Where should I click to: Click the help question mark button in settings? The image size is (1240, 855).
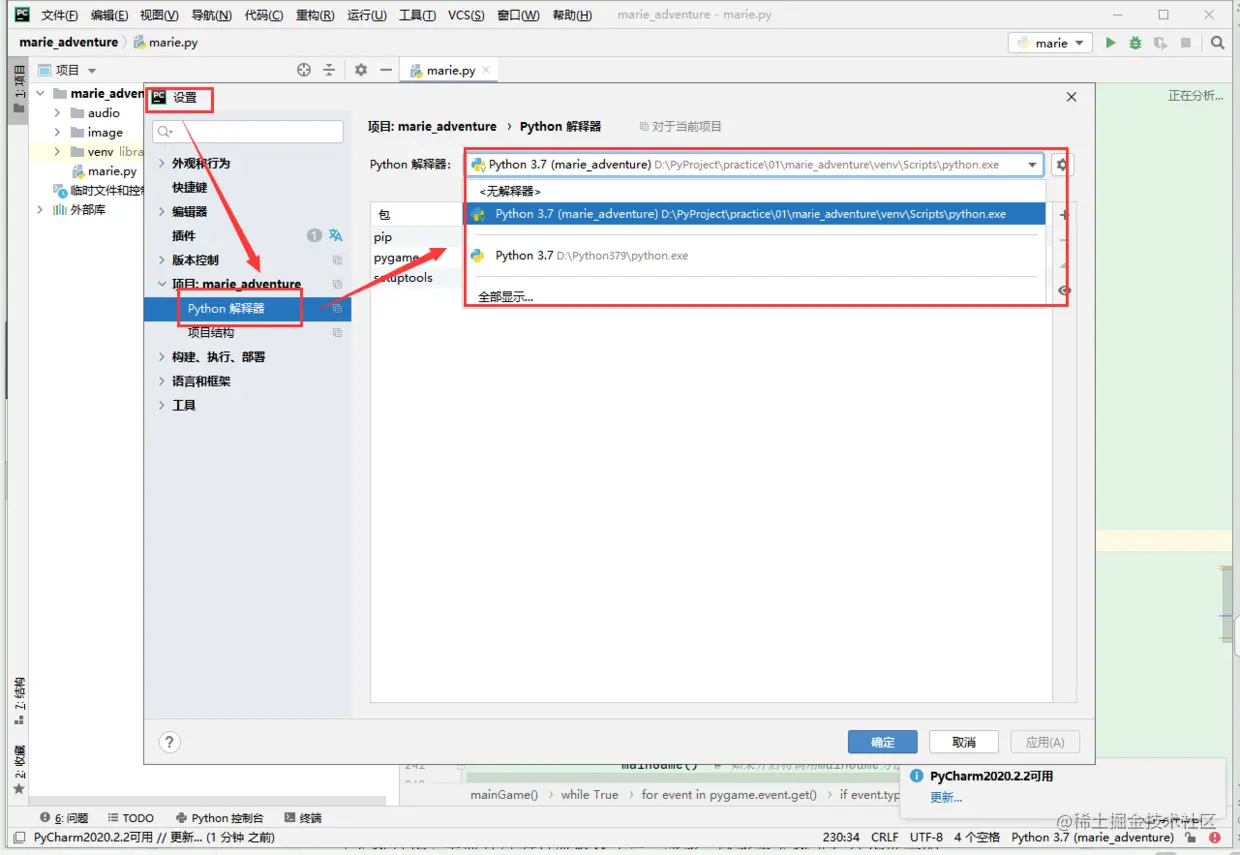click(170, 742)
